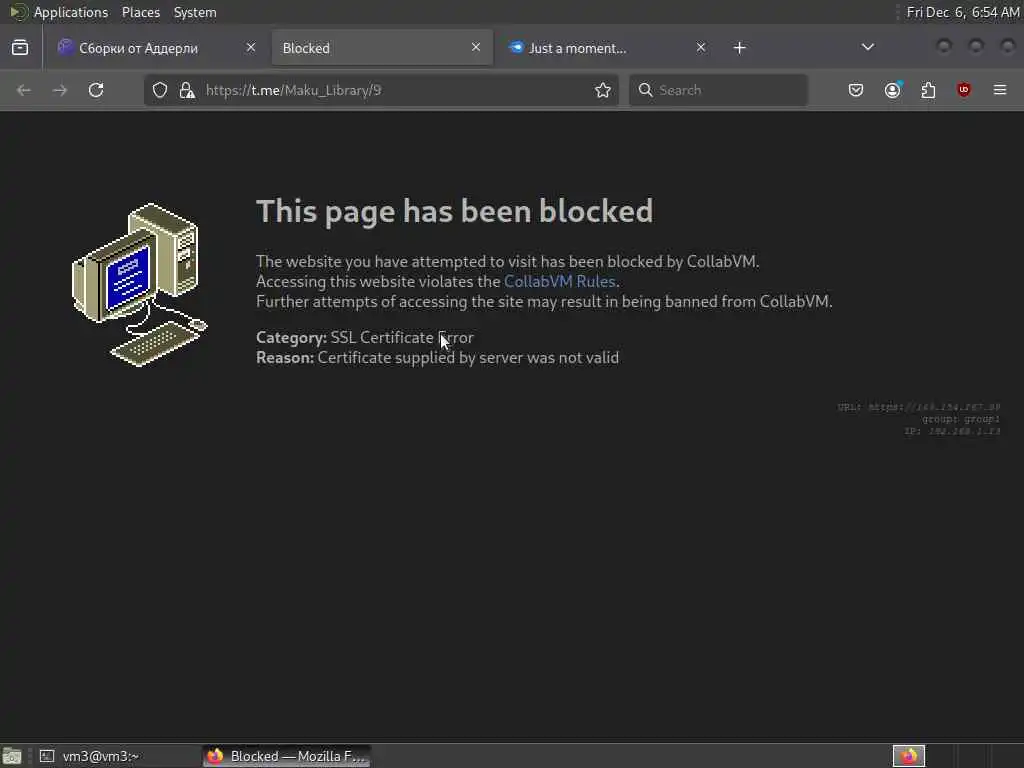Viewport: 1024px width, 768px height.
Task: Click the search magnifier icon
Action: point(645,90)
